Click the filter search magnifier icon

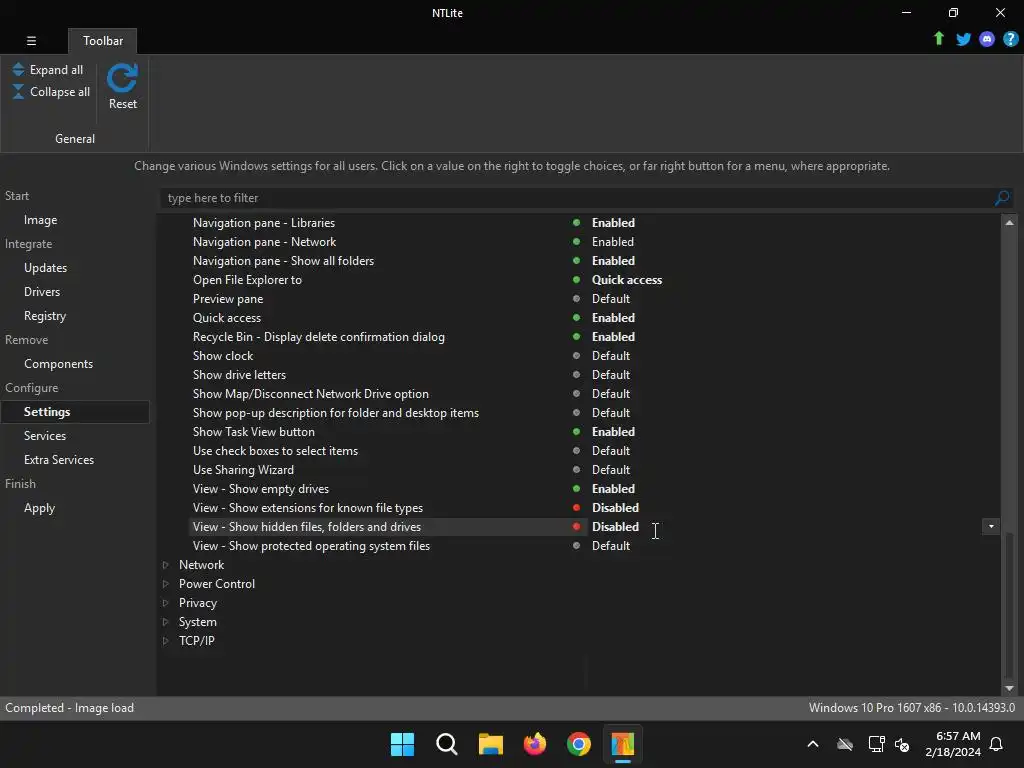tap(1001, 198)
